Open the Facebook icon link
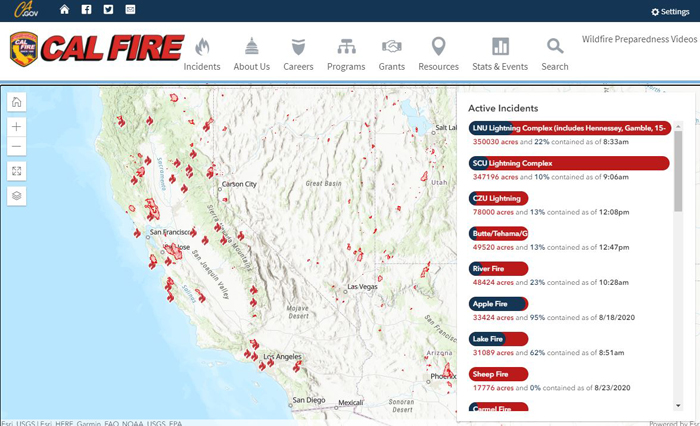Viewport: 700px width, 426px height. [x=86, y=9]
